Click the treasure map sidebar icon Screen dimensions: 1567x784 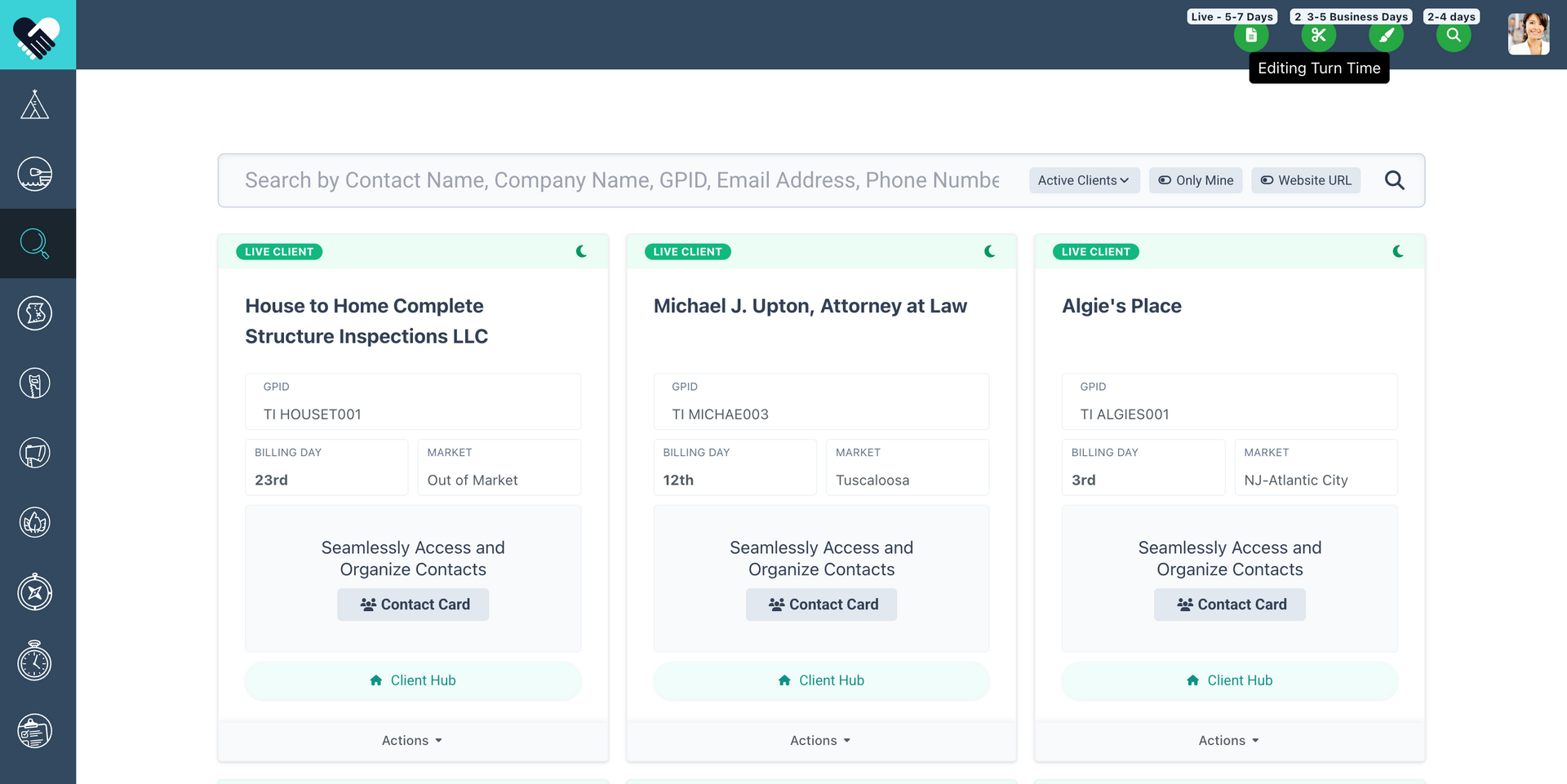coord(34,313)
